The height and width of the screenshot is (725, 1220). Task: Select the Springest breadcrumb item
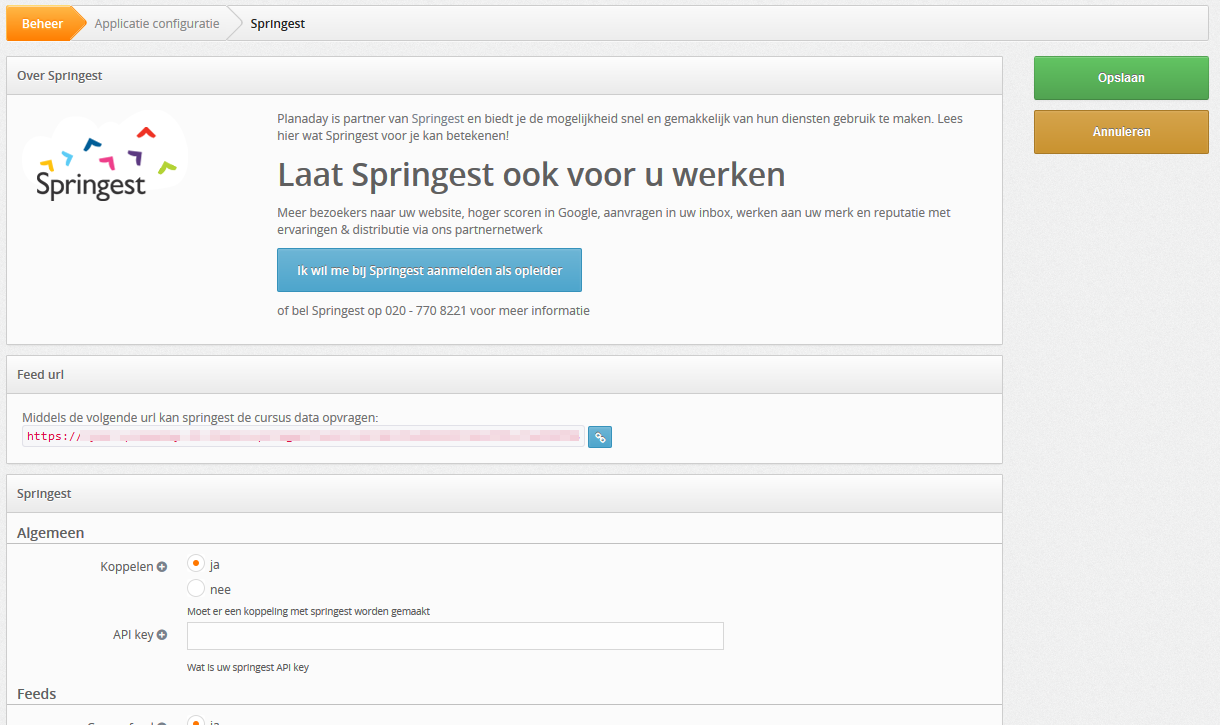point(278,24)
